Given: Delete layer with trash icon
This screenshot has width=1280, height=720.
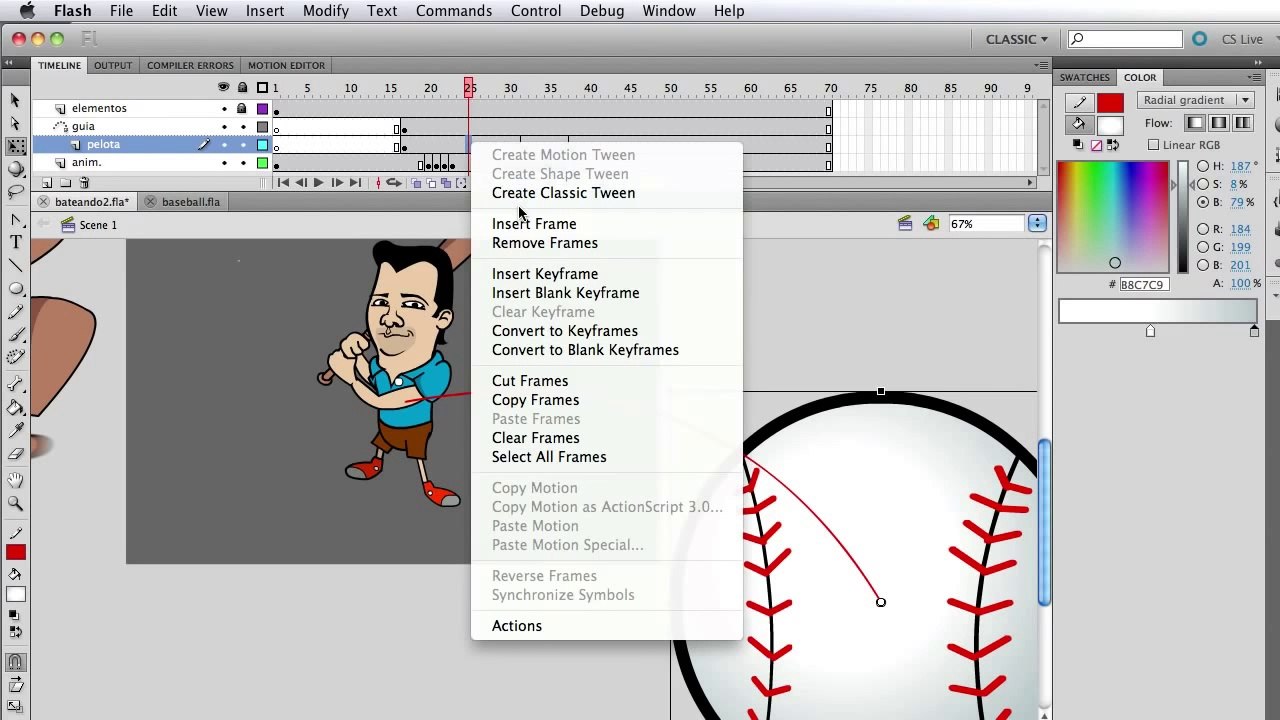Looking at the screenshot, I should click(x=84, y=183).
